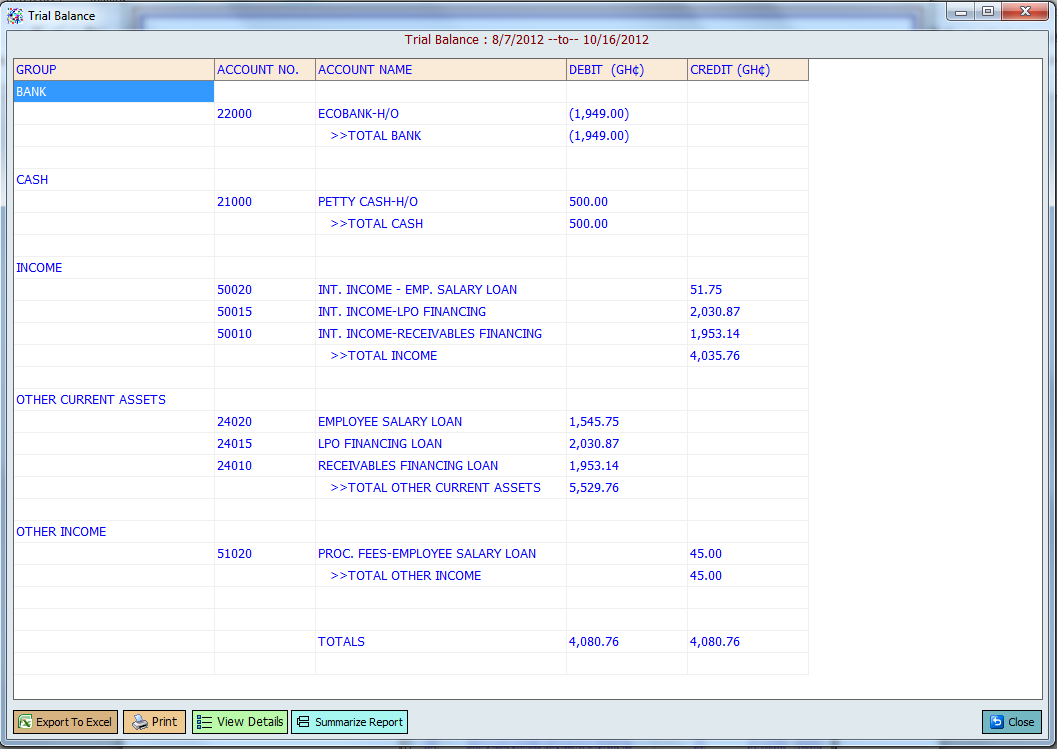Screen dimensions: 1057x749
Task: Click the debit total 5,529.76
Action: coord(594,488)
